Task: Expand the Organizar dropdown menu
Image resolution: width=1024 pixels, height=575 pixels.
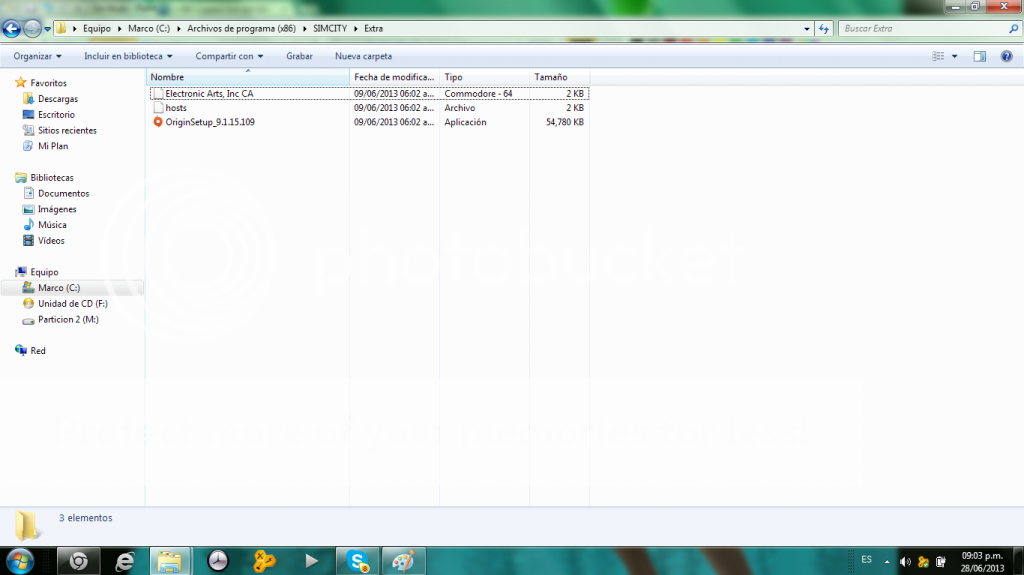Action: click(37, 57)
